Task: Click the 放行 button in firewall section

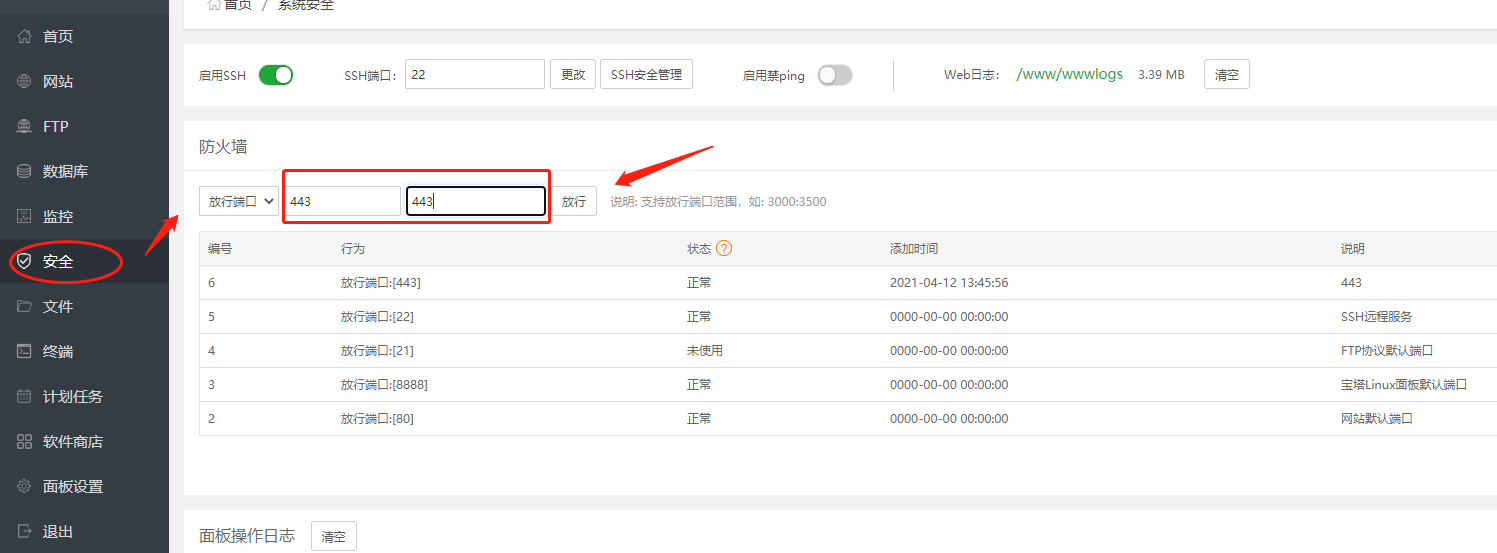Action: click(574, 201)
